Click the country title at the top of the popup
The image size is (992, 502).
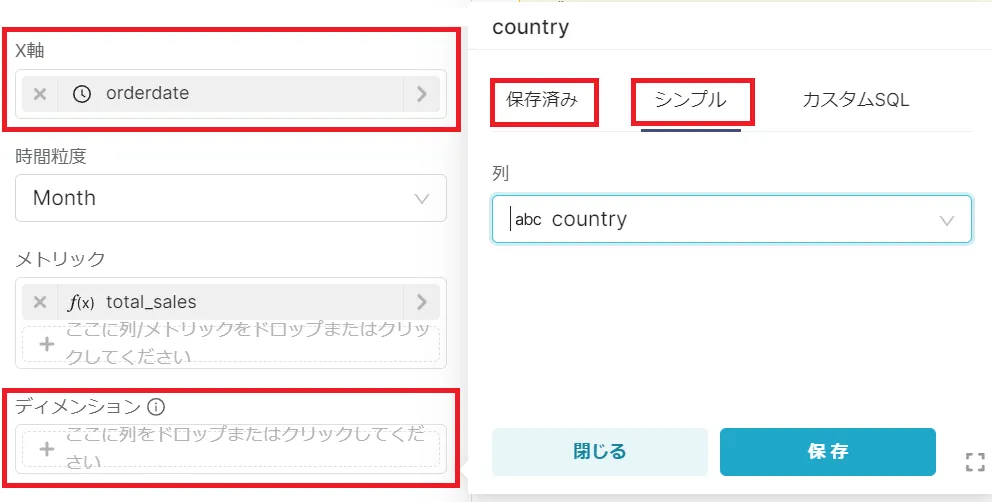530,27
